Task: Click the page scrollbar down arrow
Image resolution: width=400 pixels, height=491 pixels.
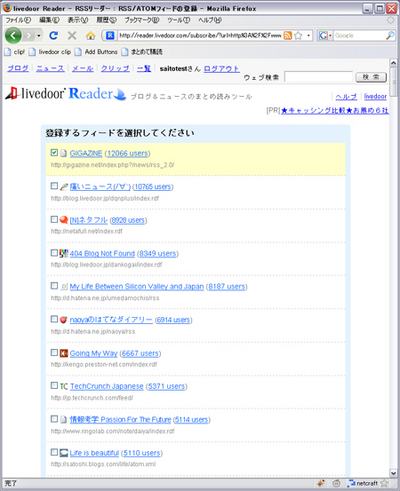Action: [393, 473]
